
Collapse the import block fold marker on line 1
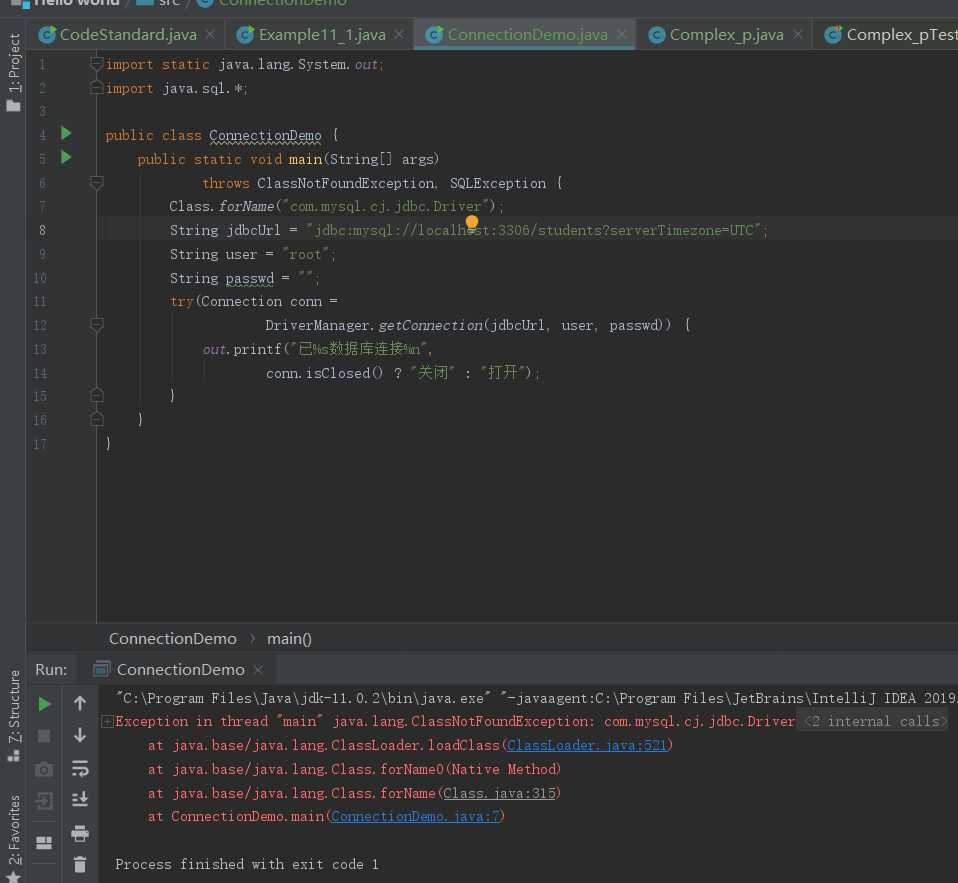tap(96, 64)
